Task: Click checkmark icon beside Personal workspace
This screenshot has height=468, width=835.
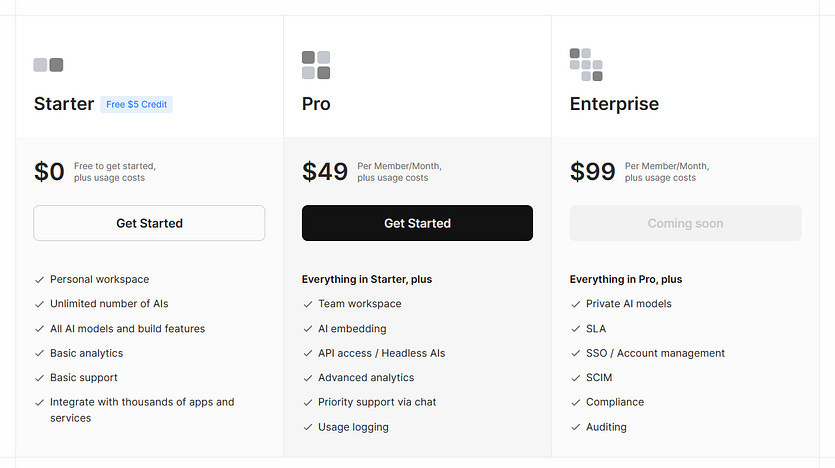Action: click(x=39, y=280)
